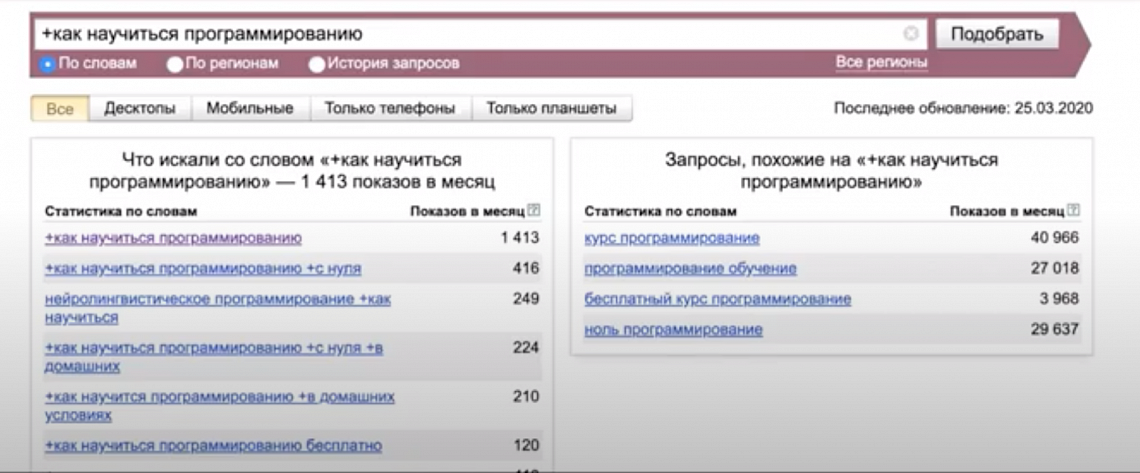Viewport: 1140px width, 473px height.
Task: Select the По словам radio button
Action: (49, 64)
